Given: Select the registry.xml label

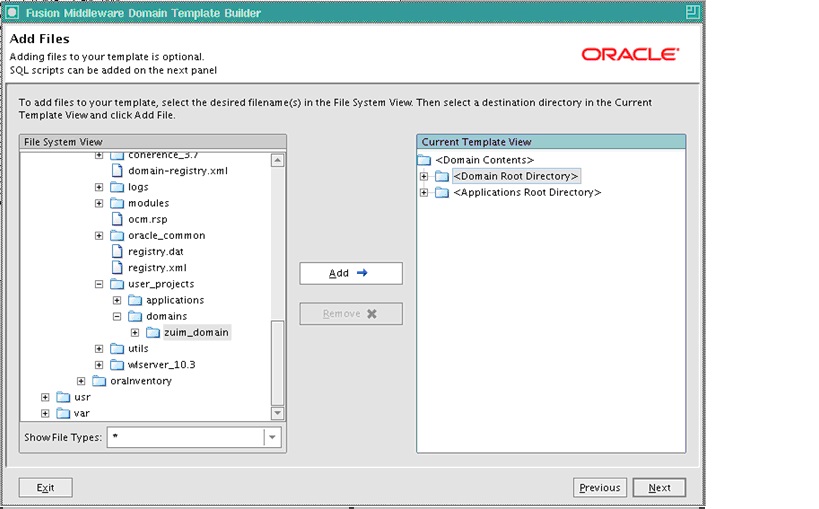Looking at the screenshot, I should click(x=157, y=268).
